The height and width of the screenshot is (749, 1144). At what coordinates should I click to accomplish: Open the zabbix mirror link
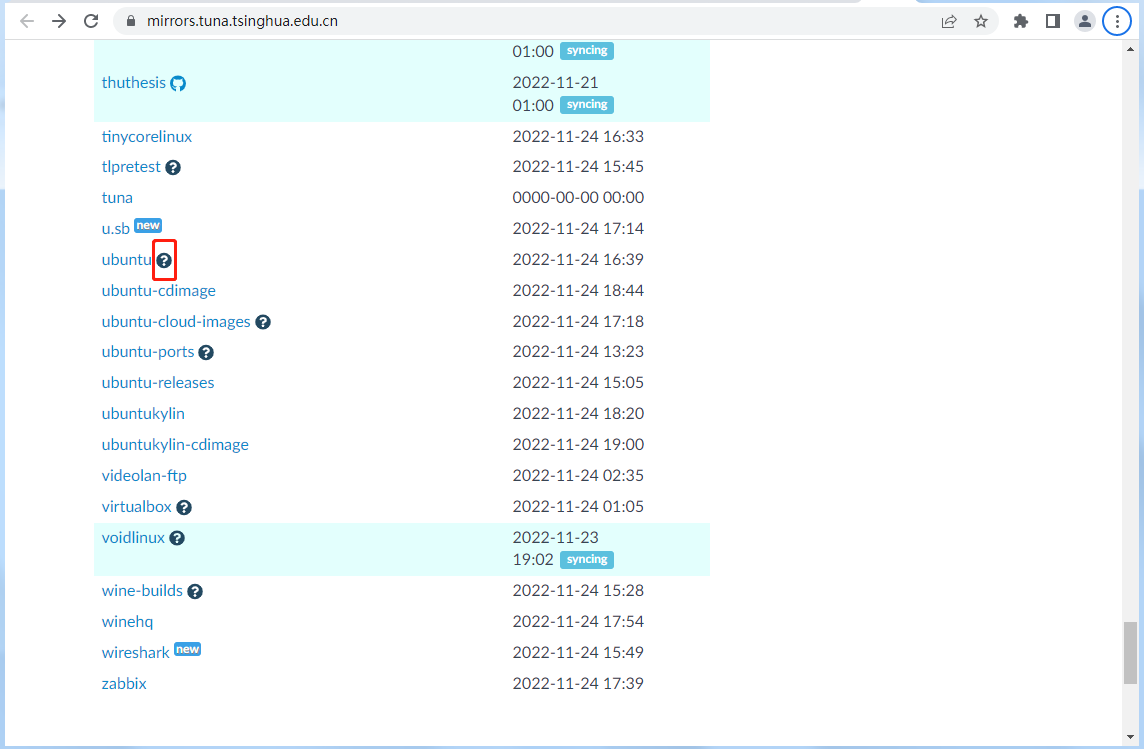click(124, 683)
